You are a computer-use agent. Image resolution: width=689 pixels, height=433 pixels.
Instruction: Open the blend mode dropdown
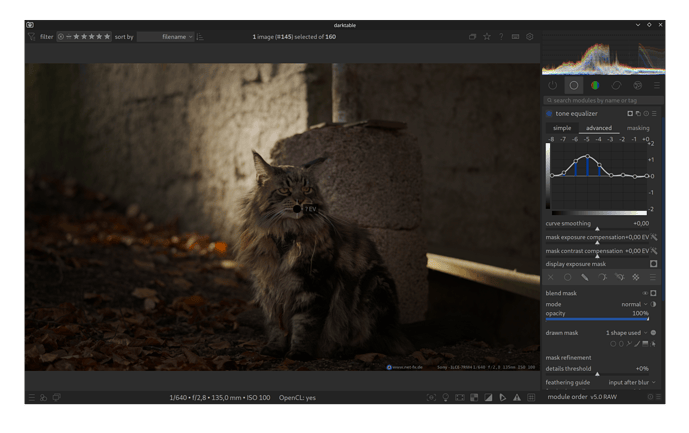pos(632,304)
